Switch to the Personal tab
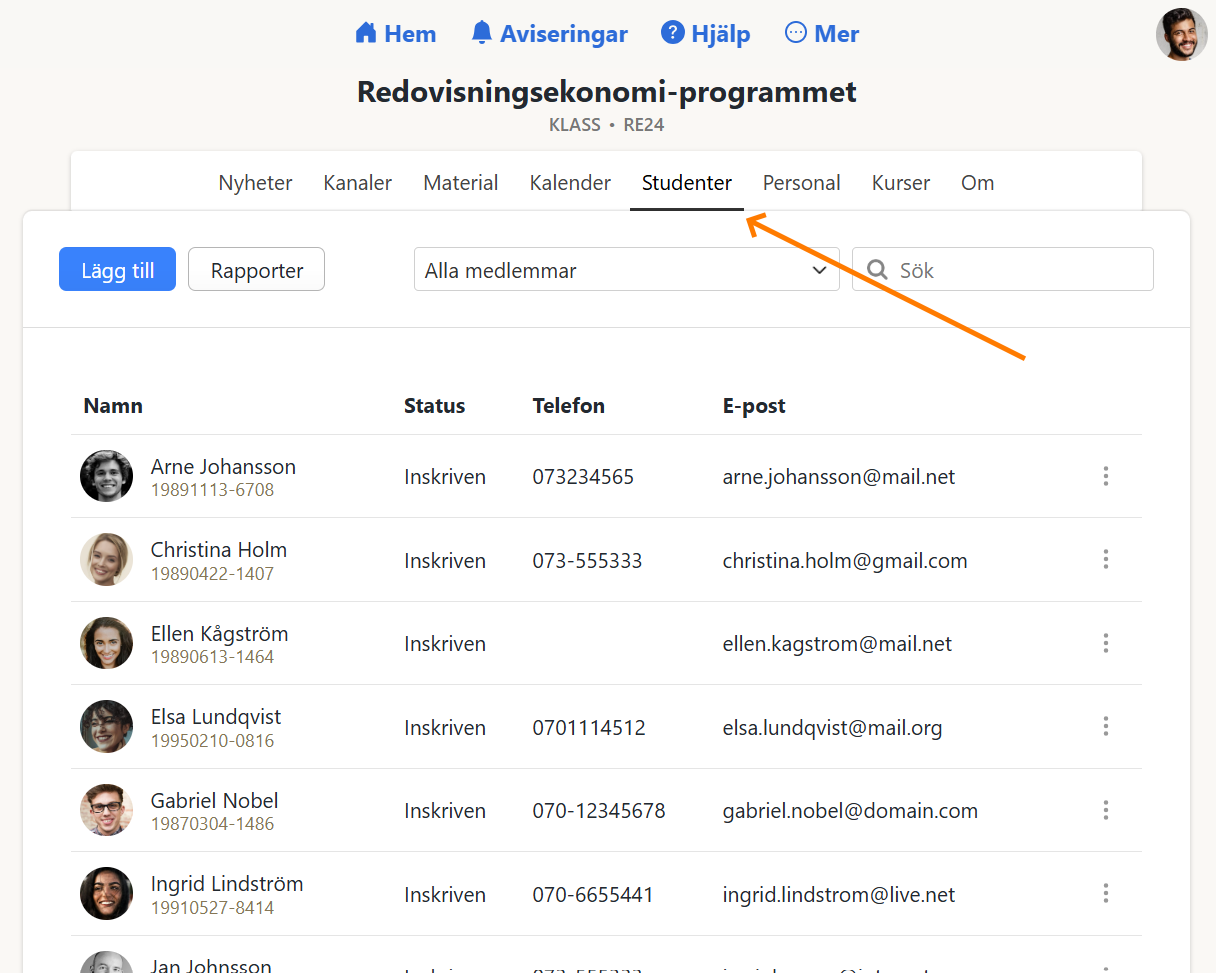The width and height of the screenshot is (1216, 973). coord(801,183)
